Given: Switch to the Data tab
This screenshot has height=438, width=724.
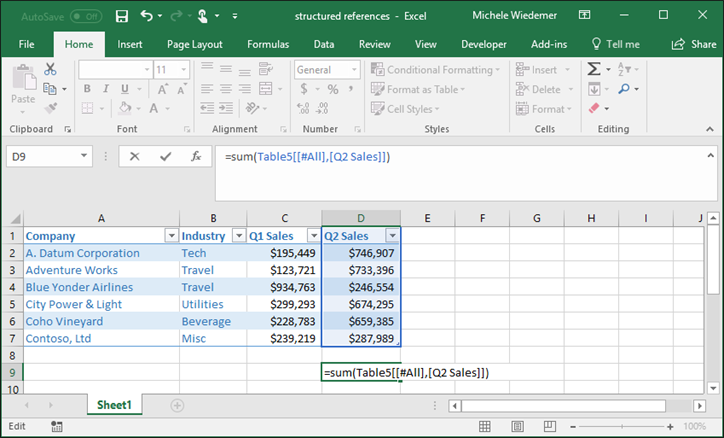Looking at the screenshot, I should click(324, 44).
